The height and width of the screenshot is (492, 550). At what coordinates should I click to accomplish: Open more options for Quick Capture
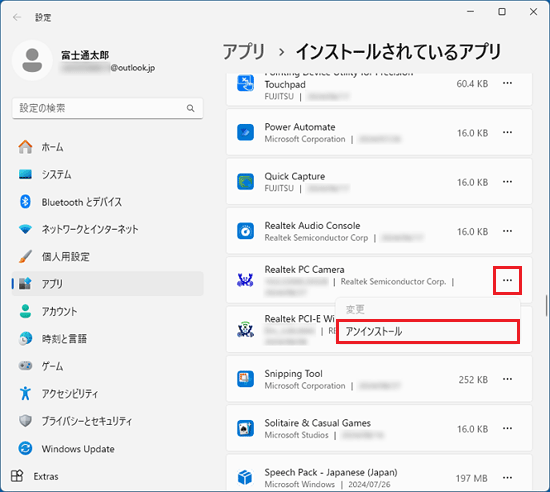507,182
